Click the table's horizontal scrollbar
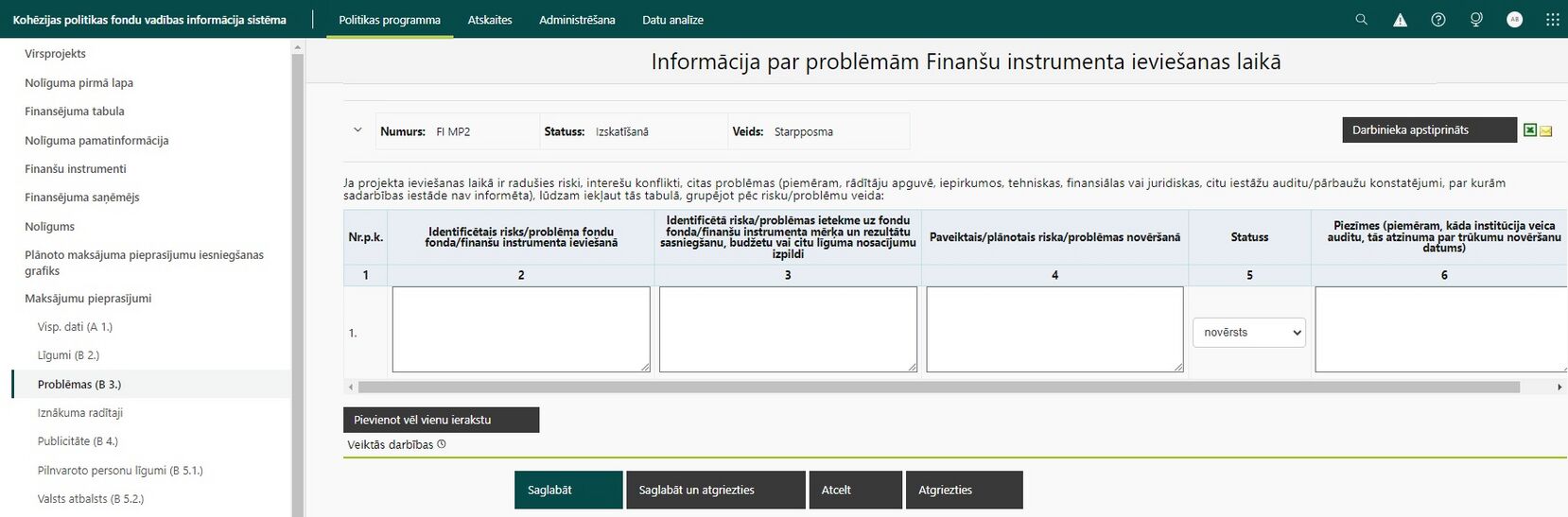The image size is (1568, 517). point(938,387)
